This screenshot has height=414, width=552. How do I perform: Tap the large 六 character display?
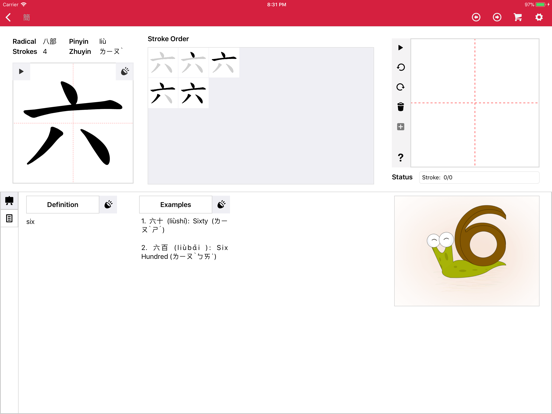point(73,123)
